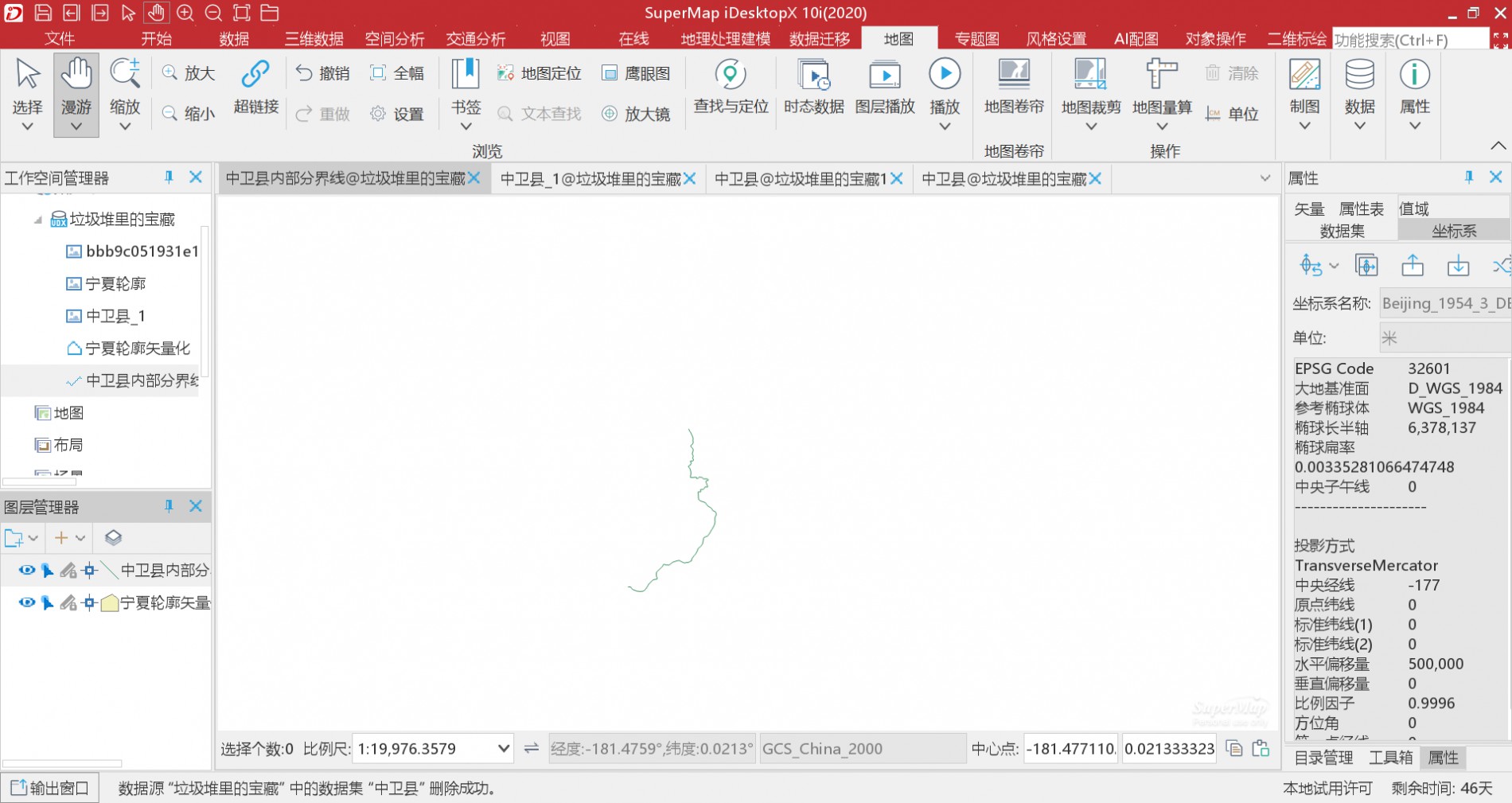Toggle the 鹰眼图 overview map
1512x803 pixels.
tap(636, 73)
